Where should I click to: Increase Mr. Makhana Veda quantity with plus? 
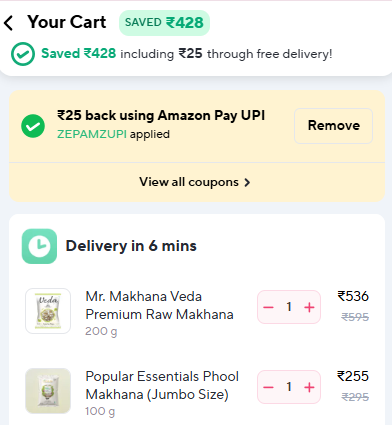(x=309, y=307)
